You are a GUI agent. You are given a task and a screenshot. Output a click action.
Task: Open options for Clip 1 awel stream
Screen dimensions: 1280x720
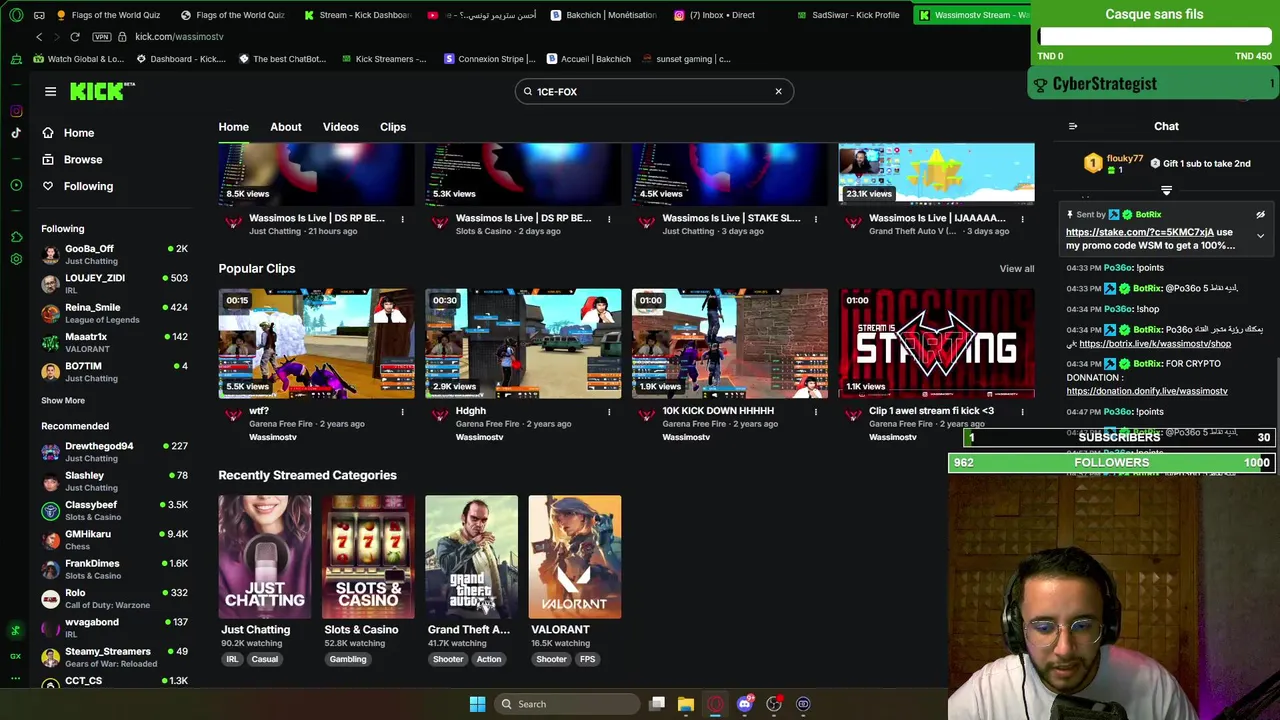(x=1022, y=412)
